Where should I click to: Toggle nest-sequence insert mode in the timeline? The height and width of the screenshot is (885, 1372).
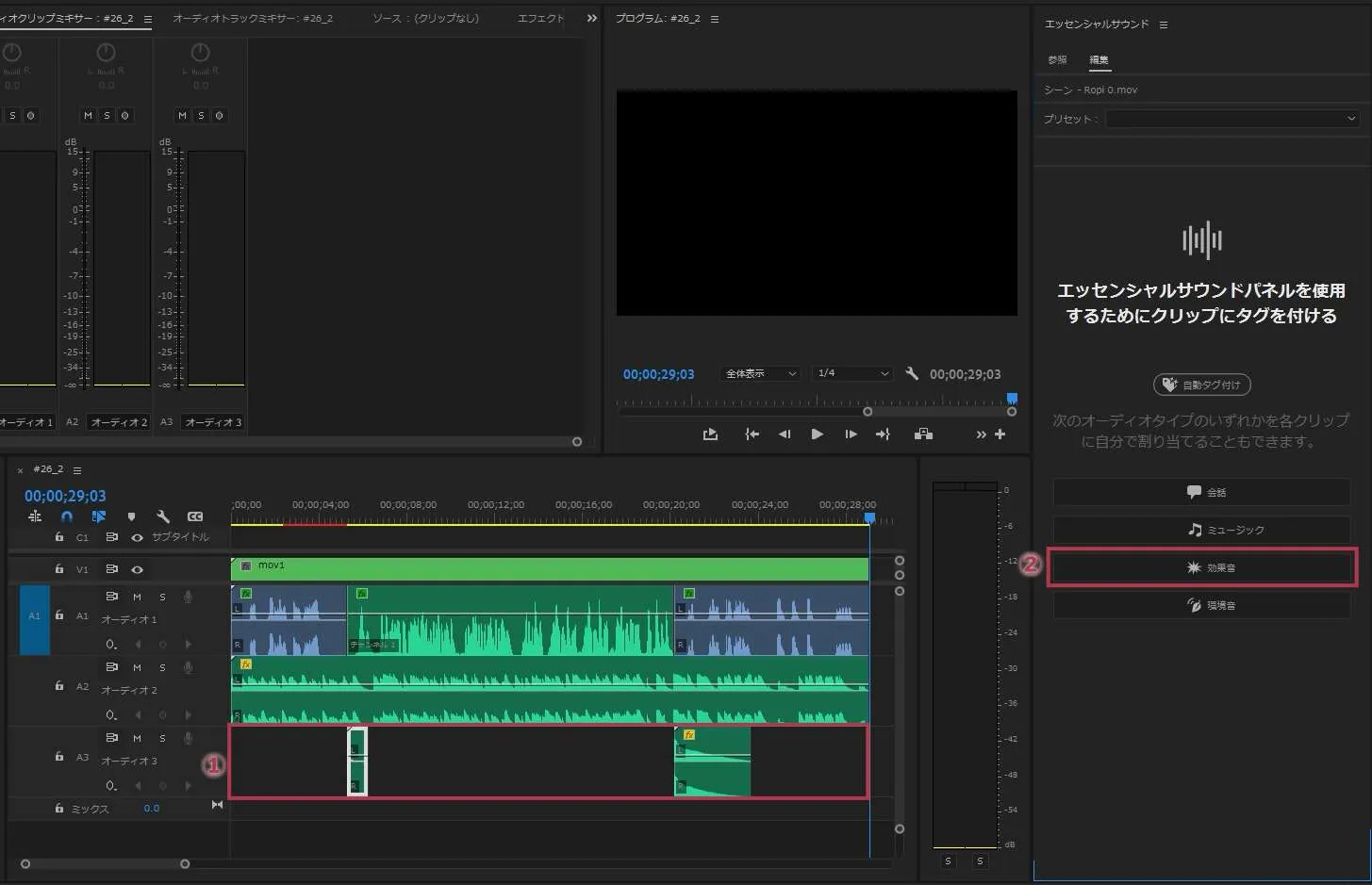(x=35, y=516)
